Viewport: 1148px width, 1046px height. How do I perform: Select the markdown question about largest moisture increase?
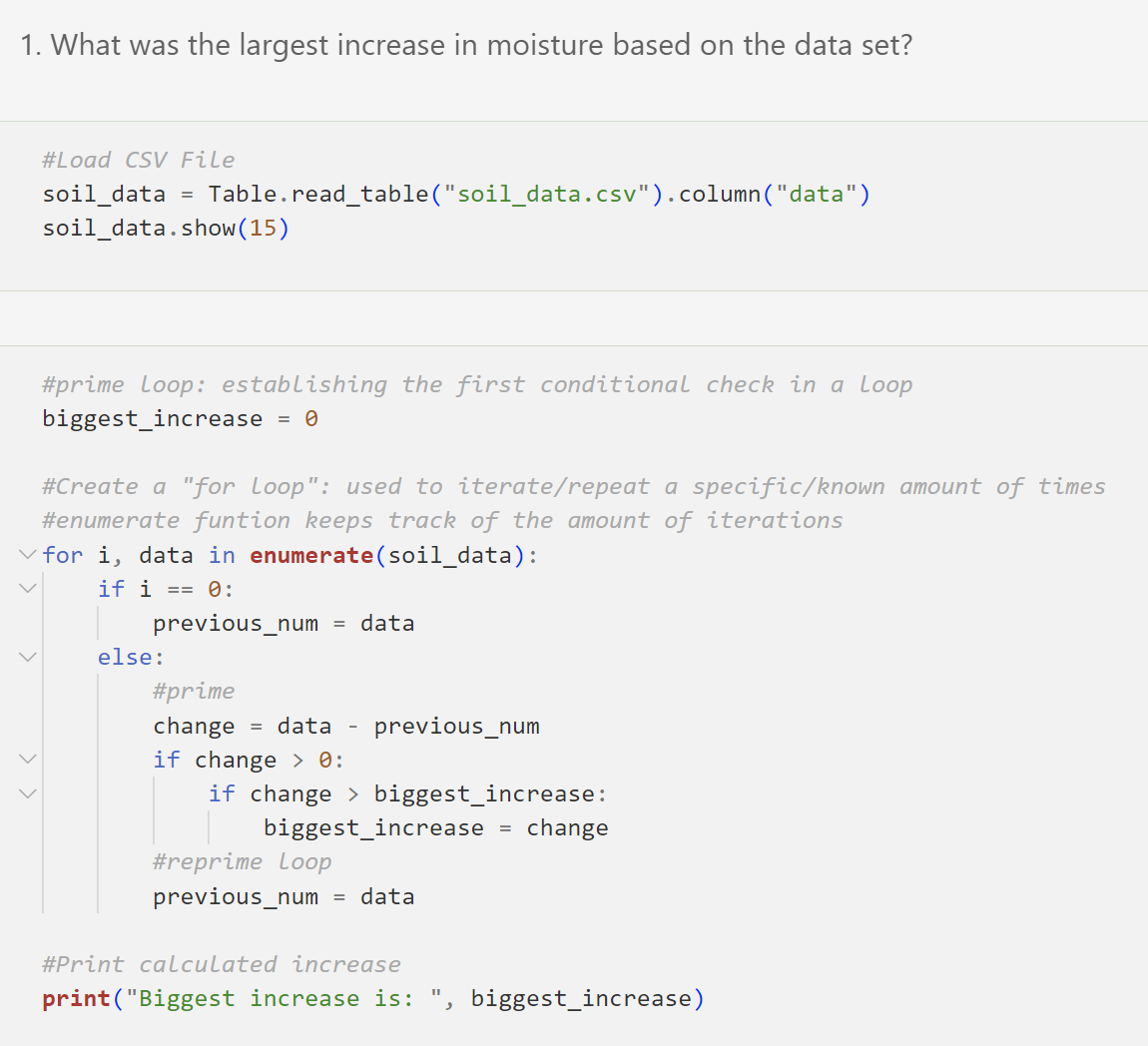pos(466,46)
